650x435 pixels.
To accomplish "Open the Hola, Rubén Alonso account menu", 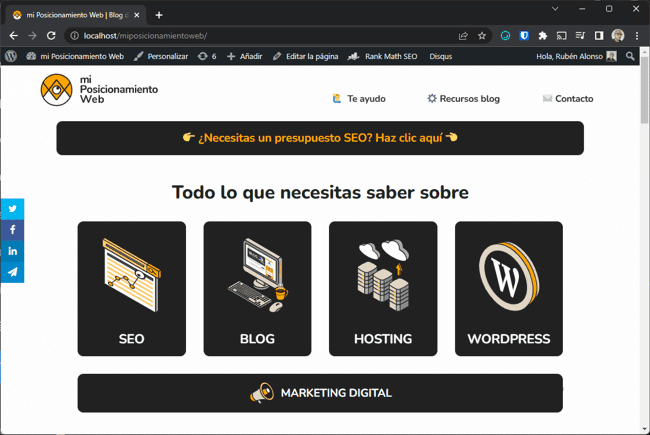I will tap(576, 57).
